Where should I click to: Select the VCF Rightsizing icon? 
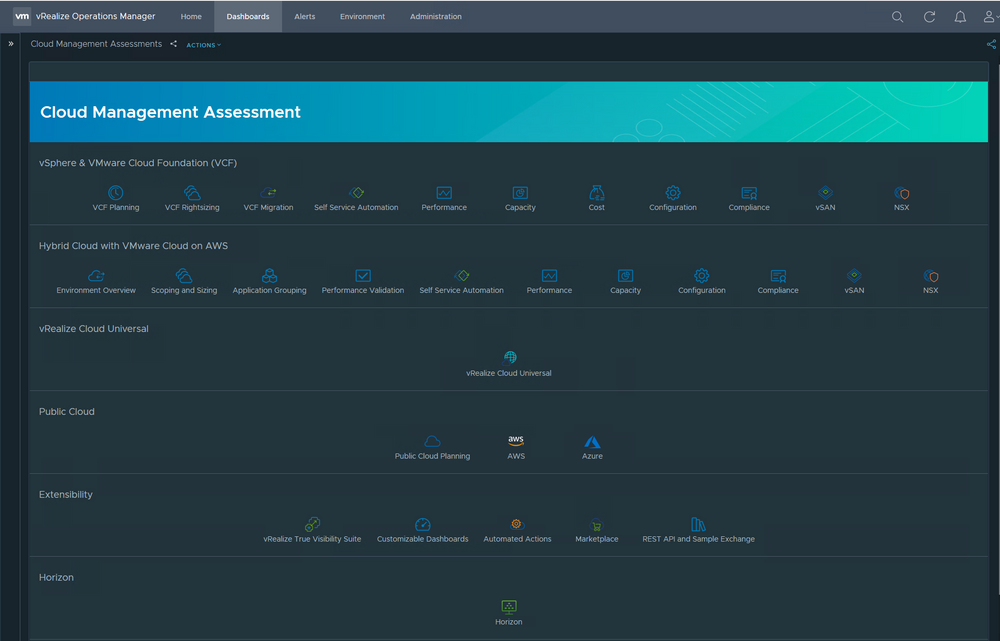tap(192, 193)
